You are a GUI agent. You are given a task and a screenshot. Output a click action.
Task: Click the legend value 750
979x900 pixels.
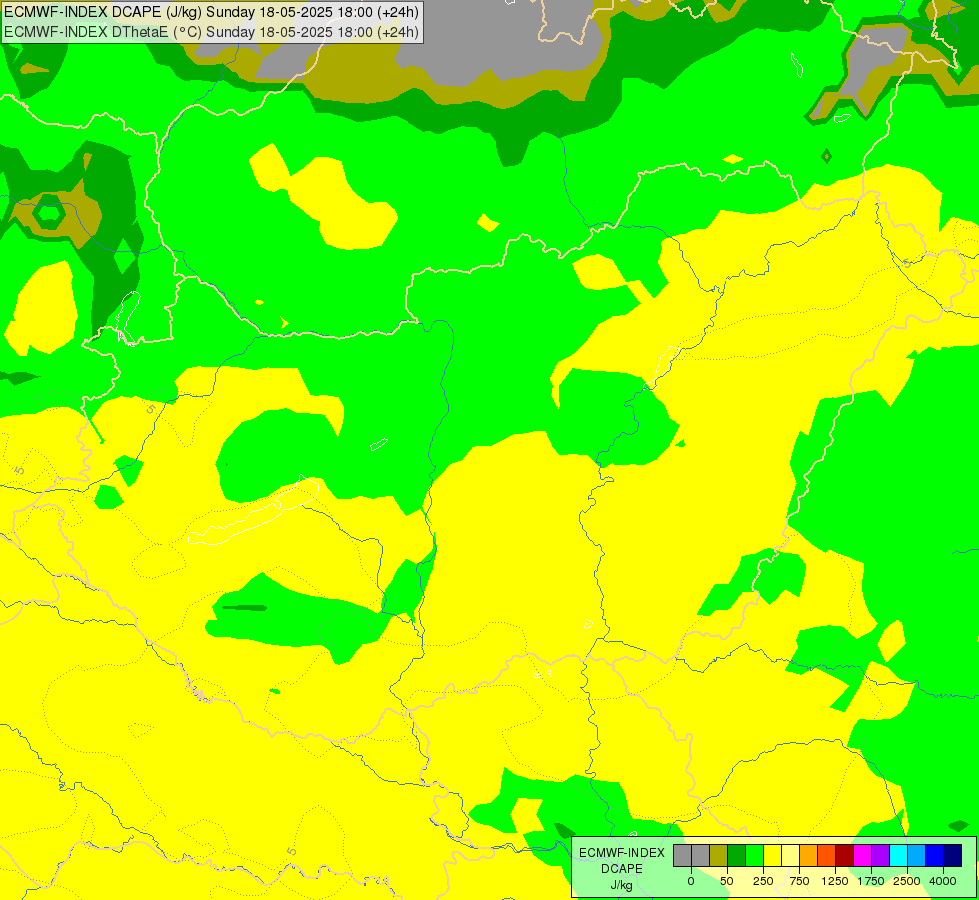pyautogui.click(x=799, y=881)
